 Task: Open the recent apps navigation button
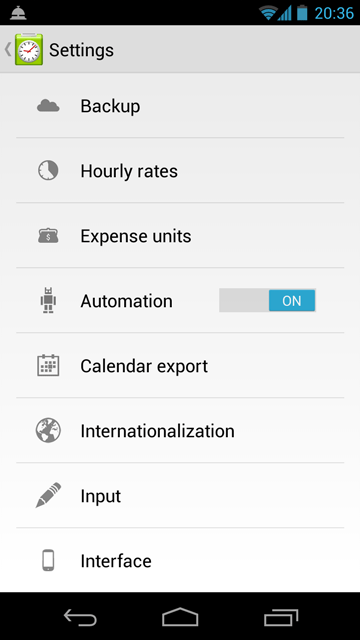tap(281, 617)
